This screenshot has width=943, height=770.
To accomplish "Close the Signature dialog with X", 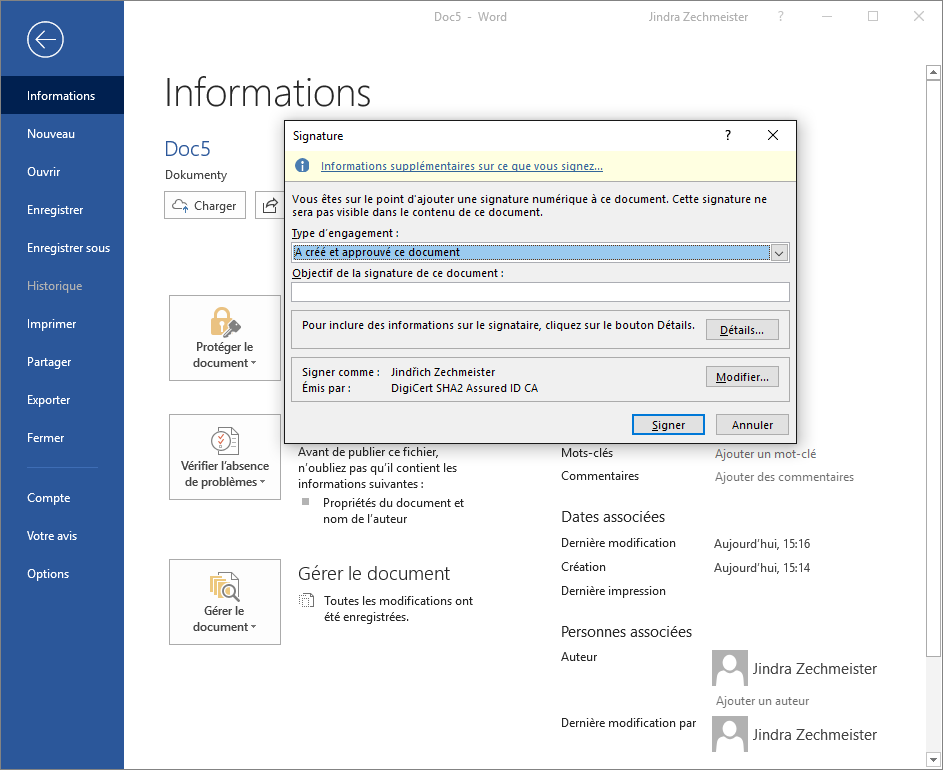I will point(773,135).
